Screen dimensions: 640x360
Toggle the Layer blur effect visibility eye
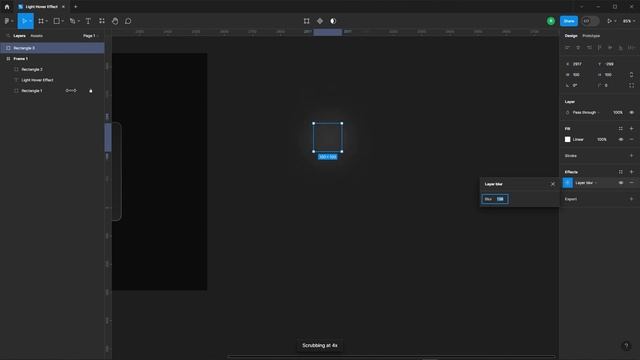pos(621,183)
